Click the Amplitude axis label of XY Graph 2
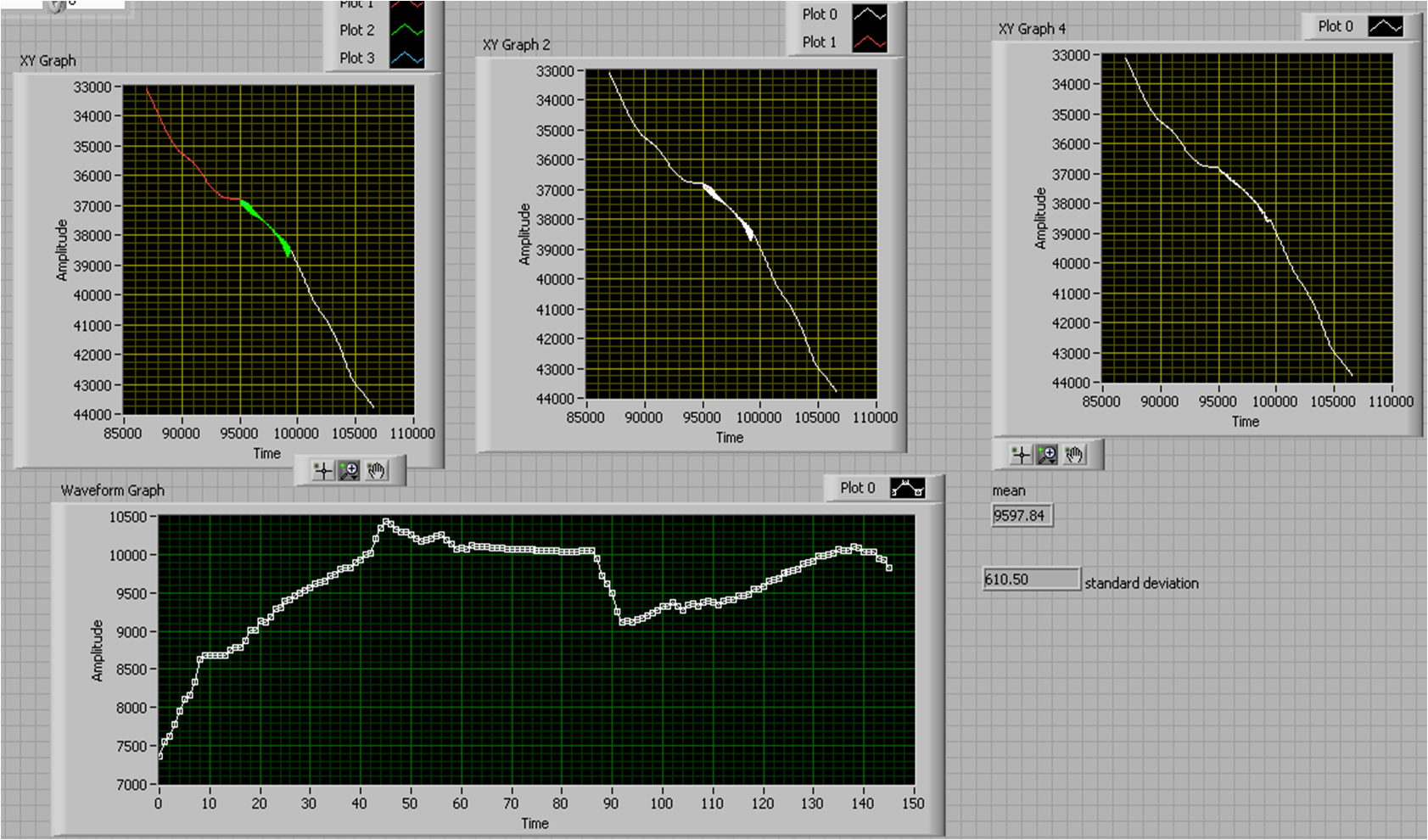This screenshot has width=1428, height=840. click(x=524, y=234)
